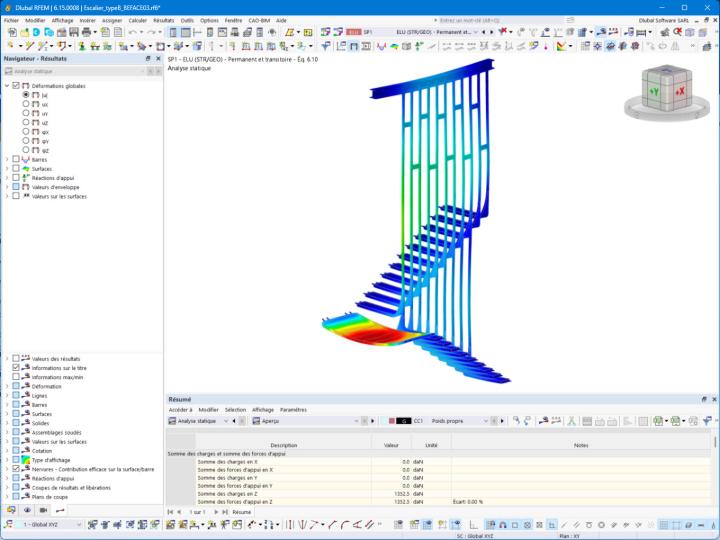Click the navigator Views camera tab icon
This screenshot has height=540, width=720.
point(44,510)
